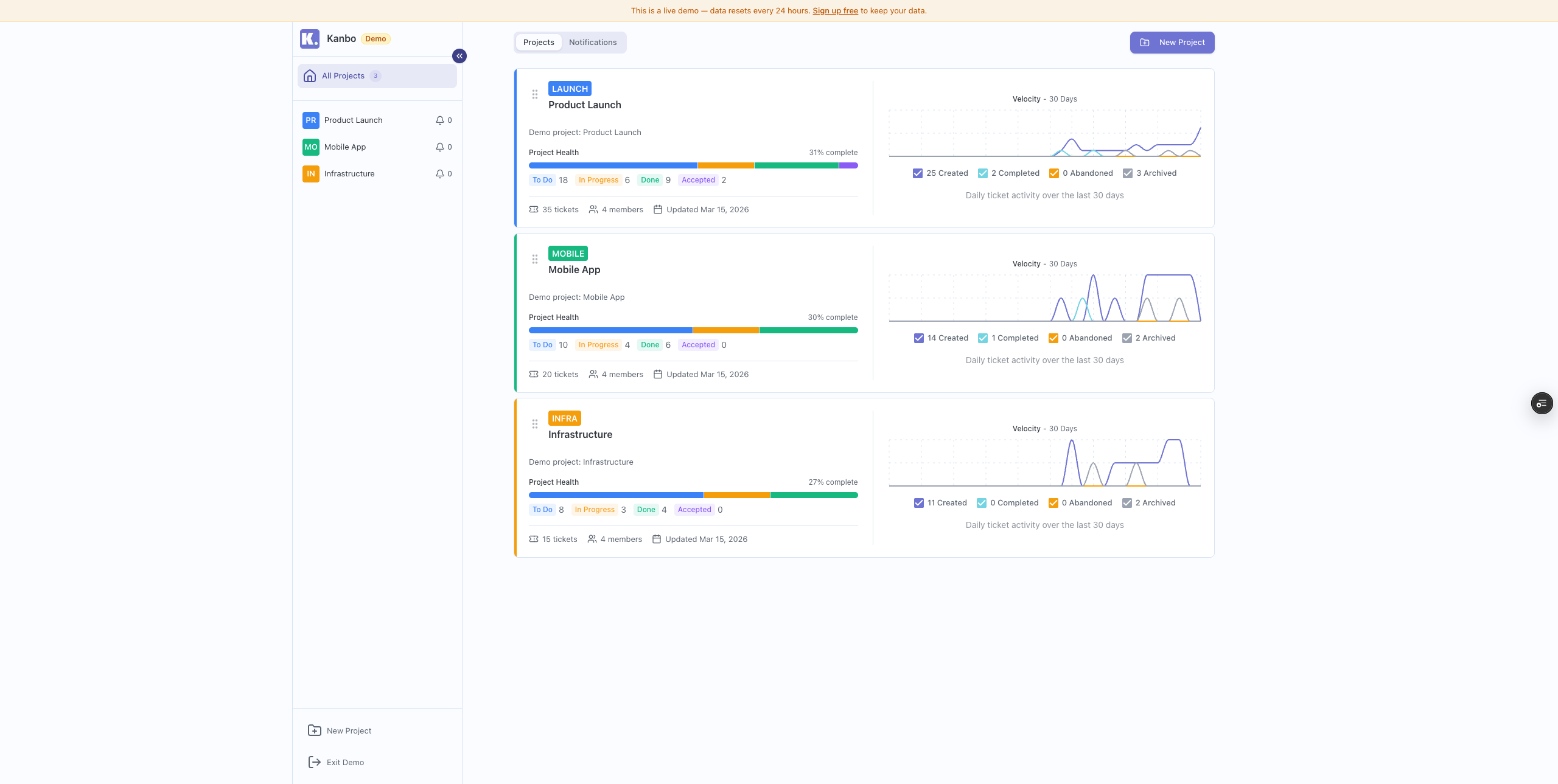Click the Kanbo logo icon
Screen dimensions: 1558x784
(x=310, y=38)
